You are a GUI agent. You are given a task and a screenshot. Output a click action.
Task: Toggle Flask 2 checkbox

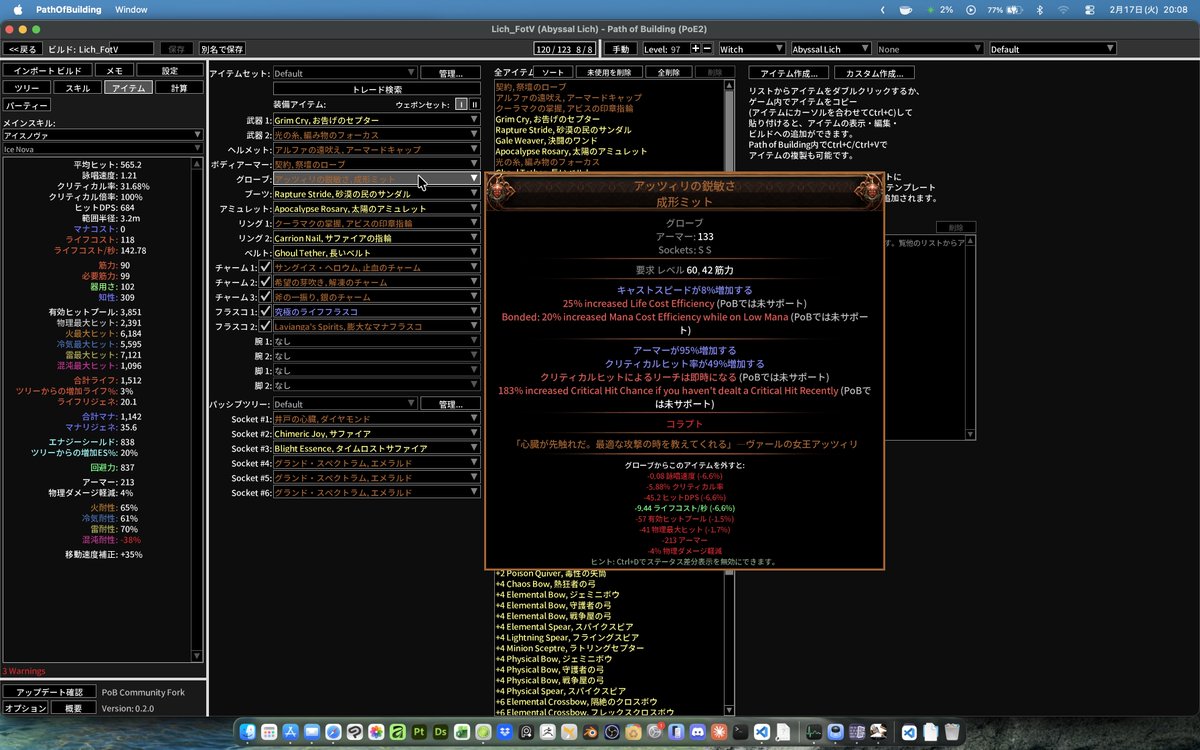tap(265, 326)
